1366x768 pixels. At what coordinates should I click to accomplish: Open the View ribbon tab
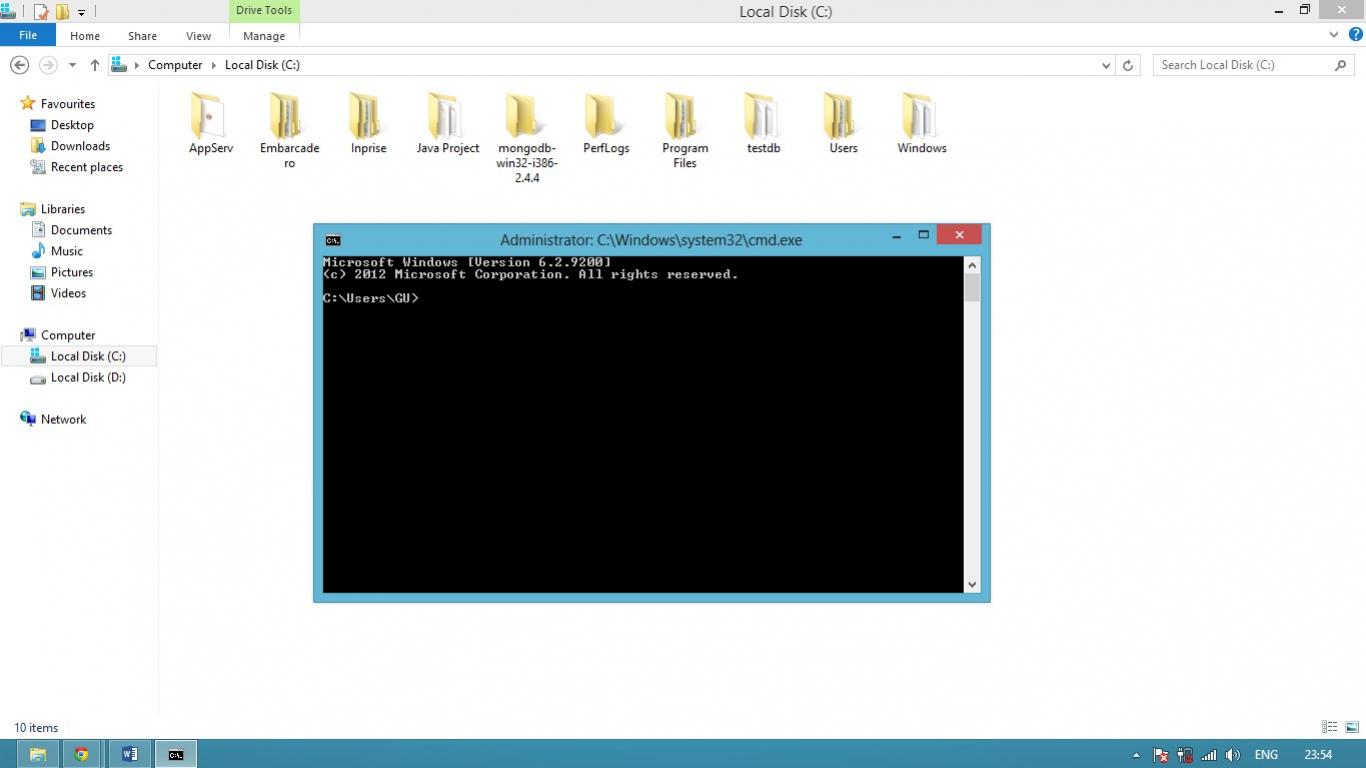(x=198, y=36)
